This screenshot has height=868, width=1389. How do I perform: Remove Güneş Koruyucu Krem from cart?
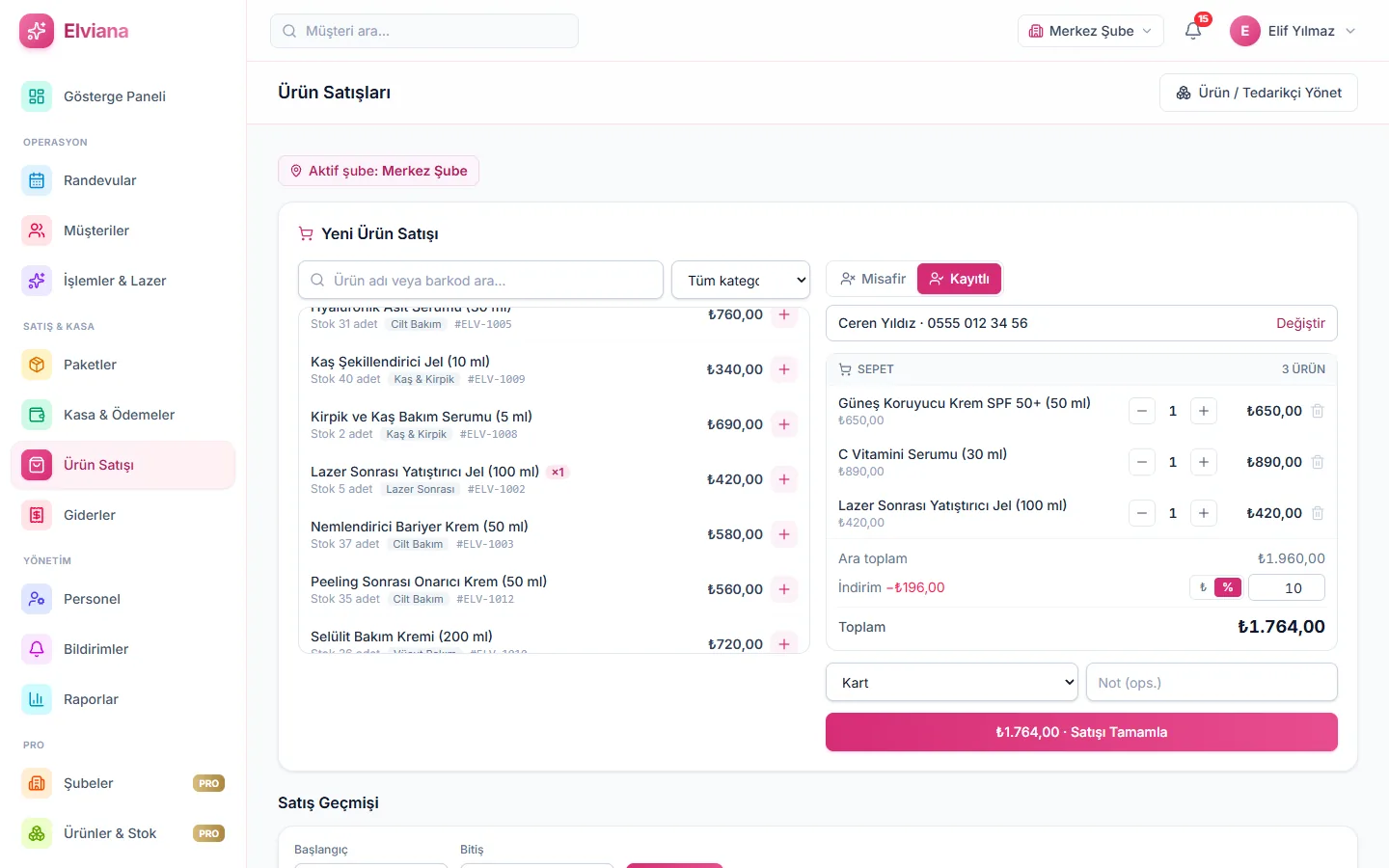(x=1318, y=411)
